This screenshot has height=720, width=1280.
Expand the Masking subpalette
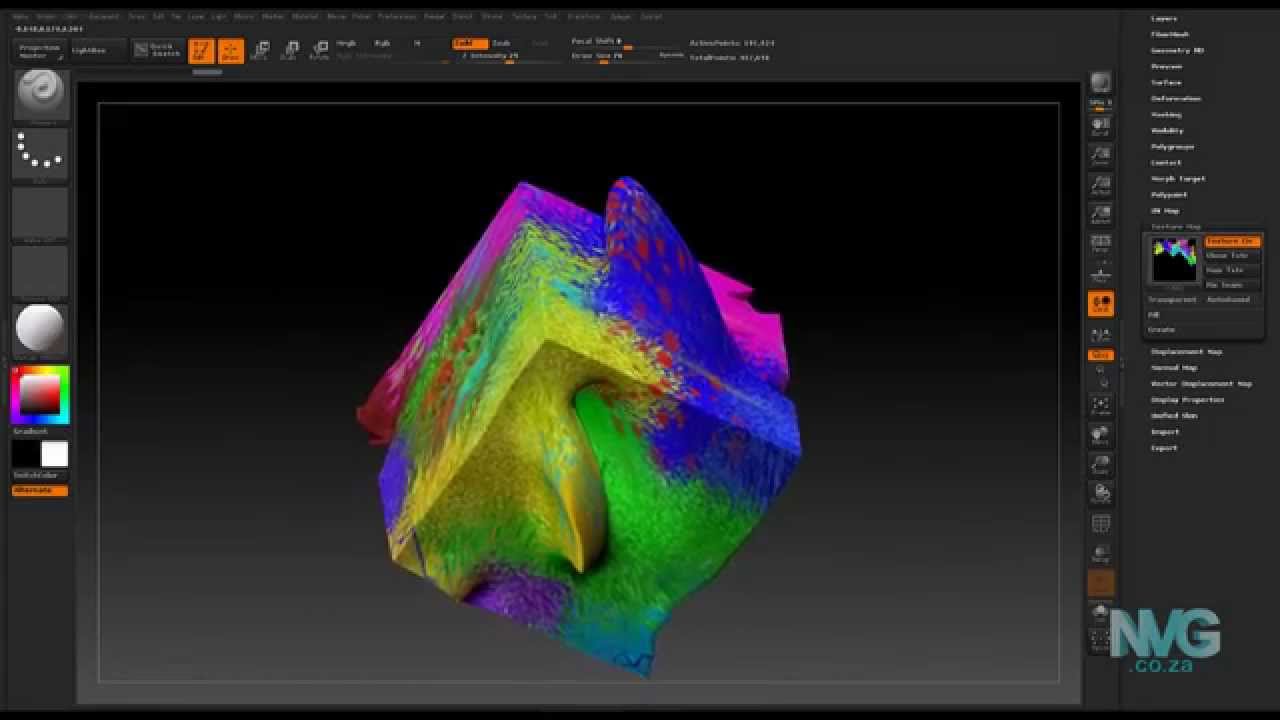[1166, 115]
